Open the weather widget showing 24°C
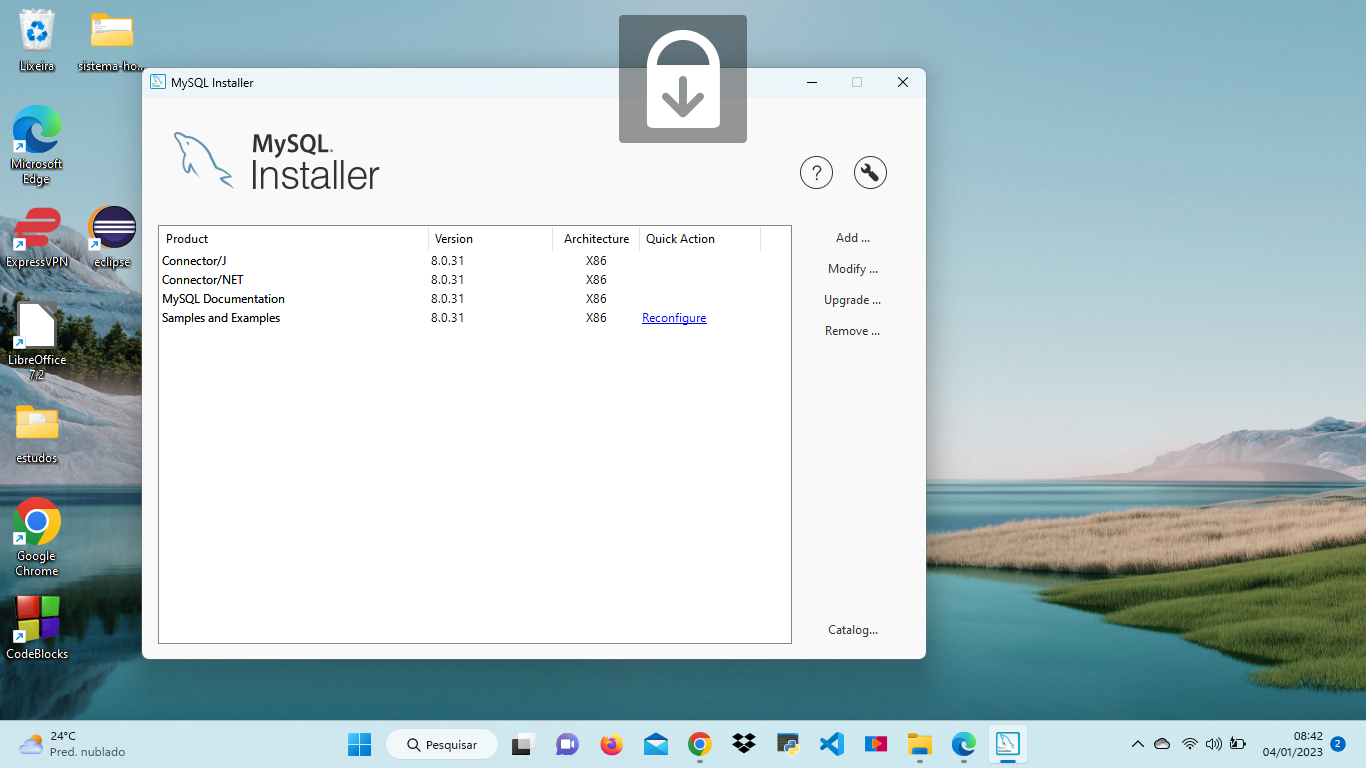This screenshot has height=768, width=1366. [x=72, y=744]
